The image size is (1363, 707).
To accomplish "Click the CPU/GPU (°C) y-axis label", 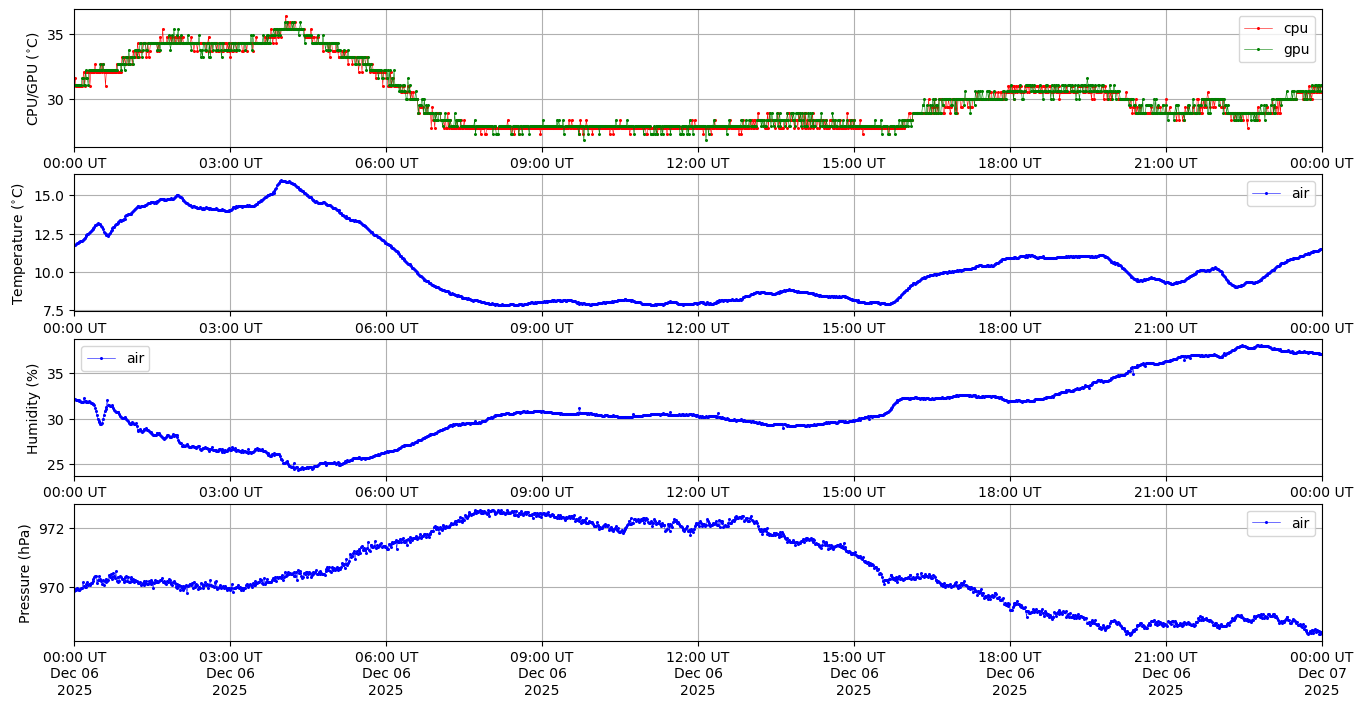I will 32,79.
